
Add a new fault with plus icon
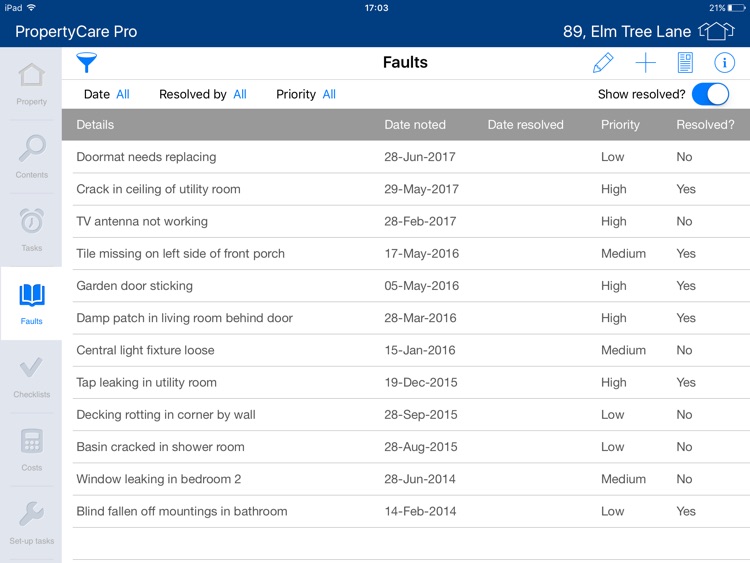point(646,63)
